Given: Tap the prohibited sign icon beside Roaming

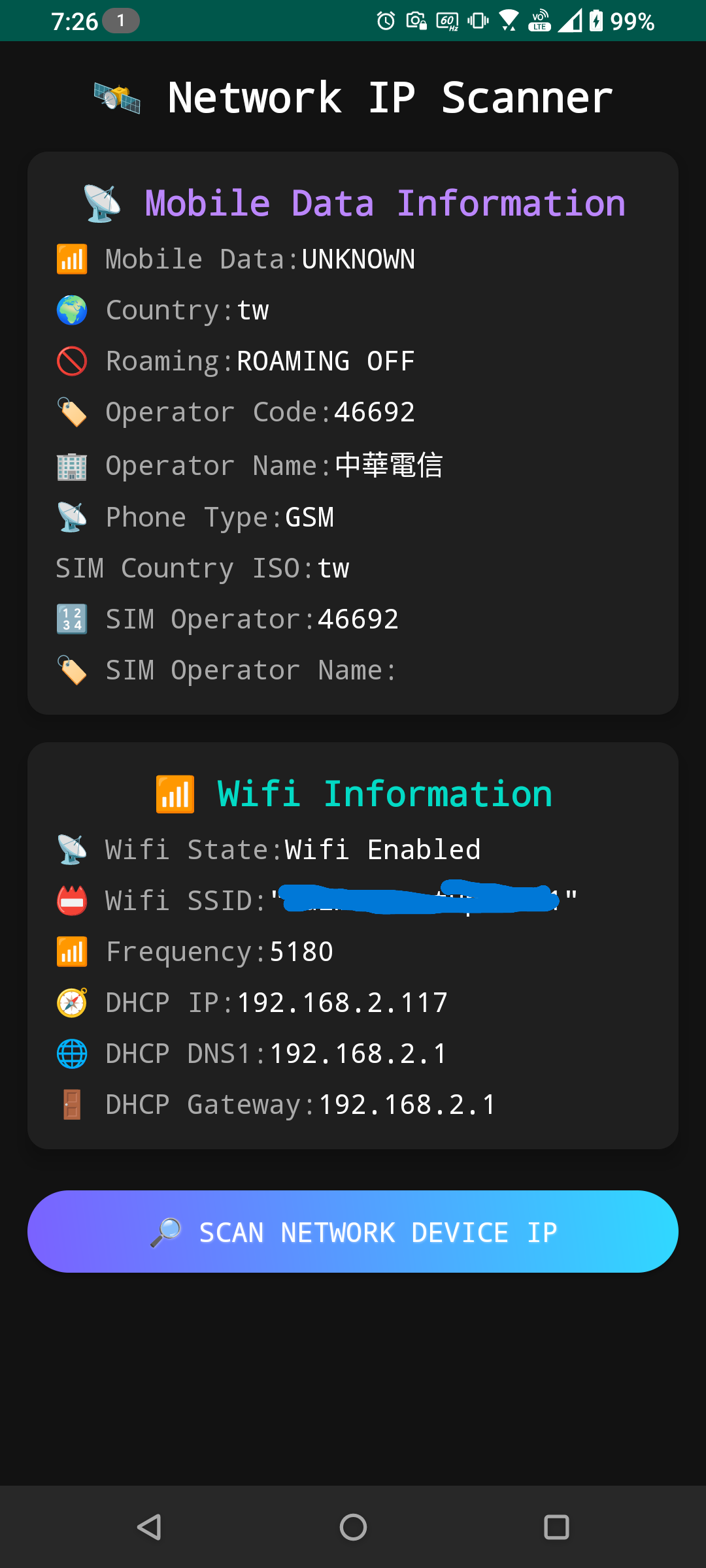Looking at the screenshot, I should [x=72, y=361].
